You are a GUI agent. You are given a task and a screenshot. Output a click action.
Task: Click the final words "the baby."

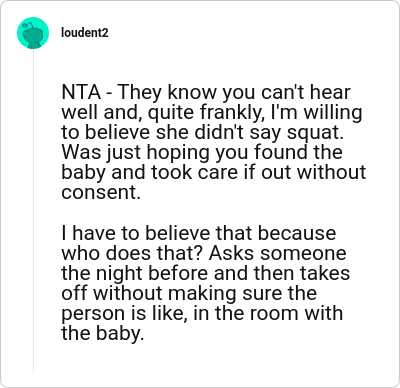(x=103, y=334)
